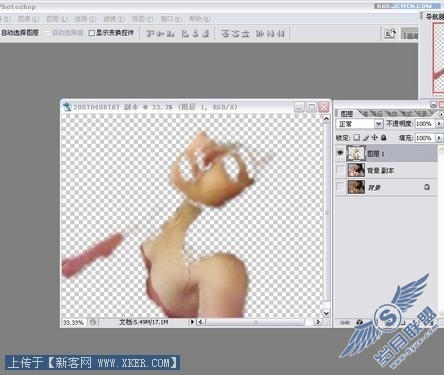The width and height of the screenshot is (444, 375).
Task: Click the align vertical centers icon
Action: pyautogui.click(x=161, y=33)
